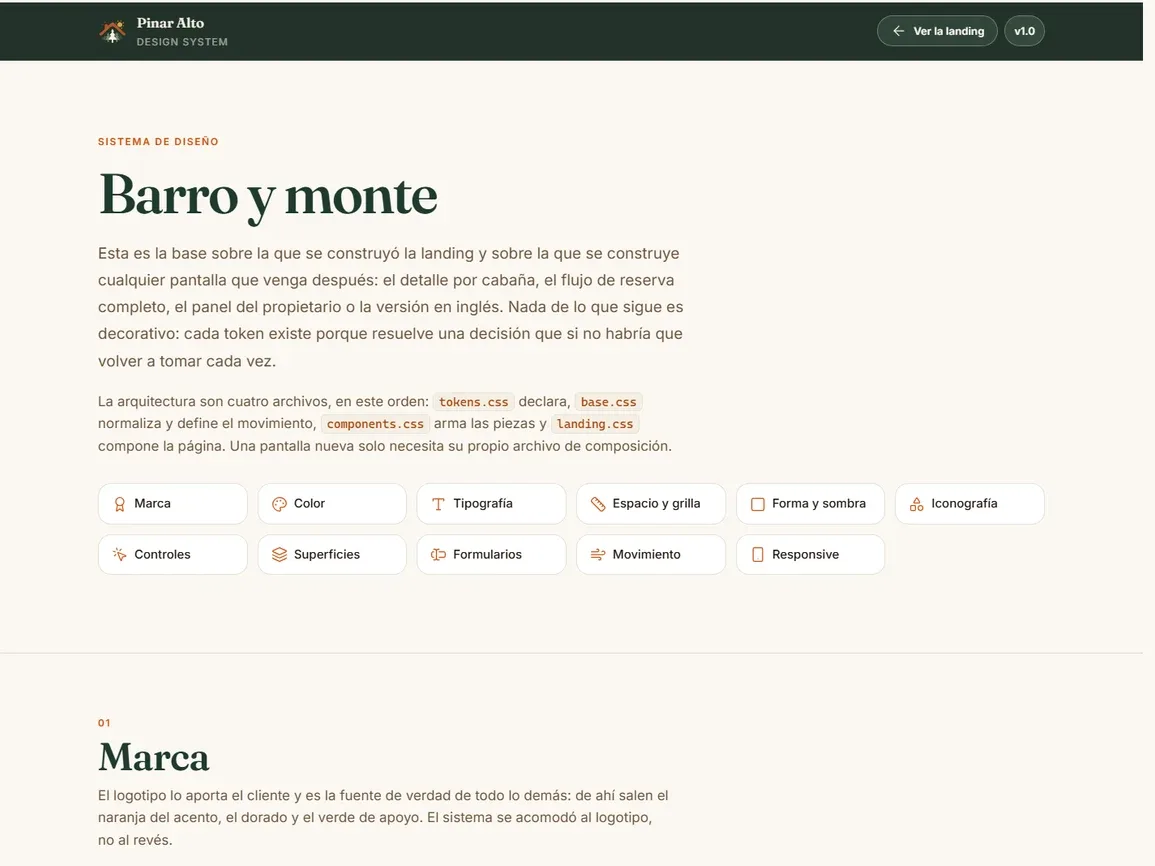The height and width of the screenshot is (866, 1155).
Task: Click the v1.0 version badge
Action: (1025, 31)
